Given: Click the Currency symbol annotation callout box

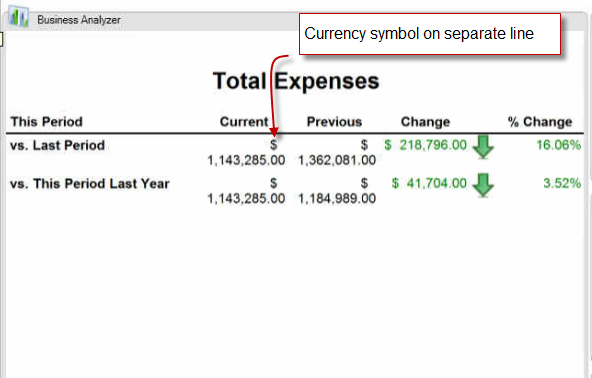Looking at the screenshot, I should point(430,34).
